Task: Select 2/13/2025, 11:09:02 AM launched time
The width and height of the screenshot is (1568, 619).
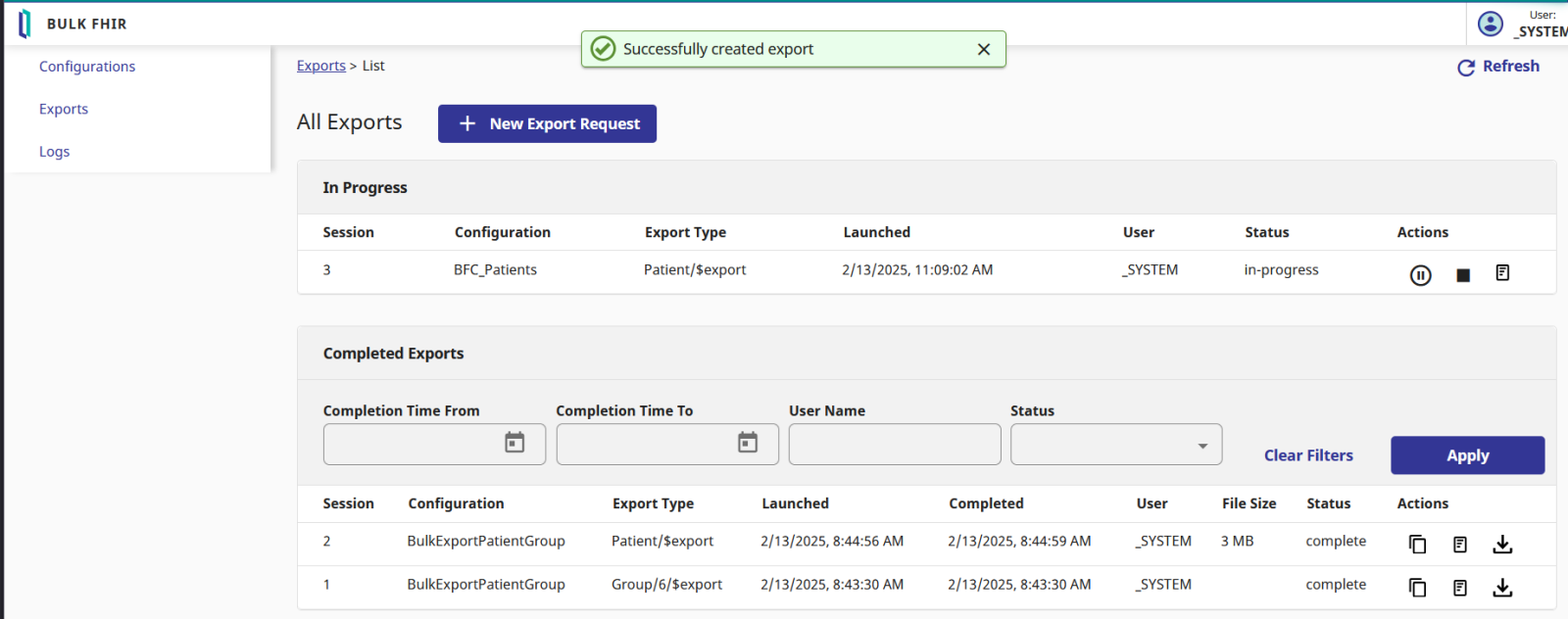Action: coord(917,270)
